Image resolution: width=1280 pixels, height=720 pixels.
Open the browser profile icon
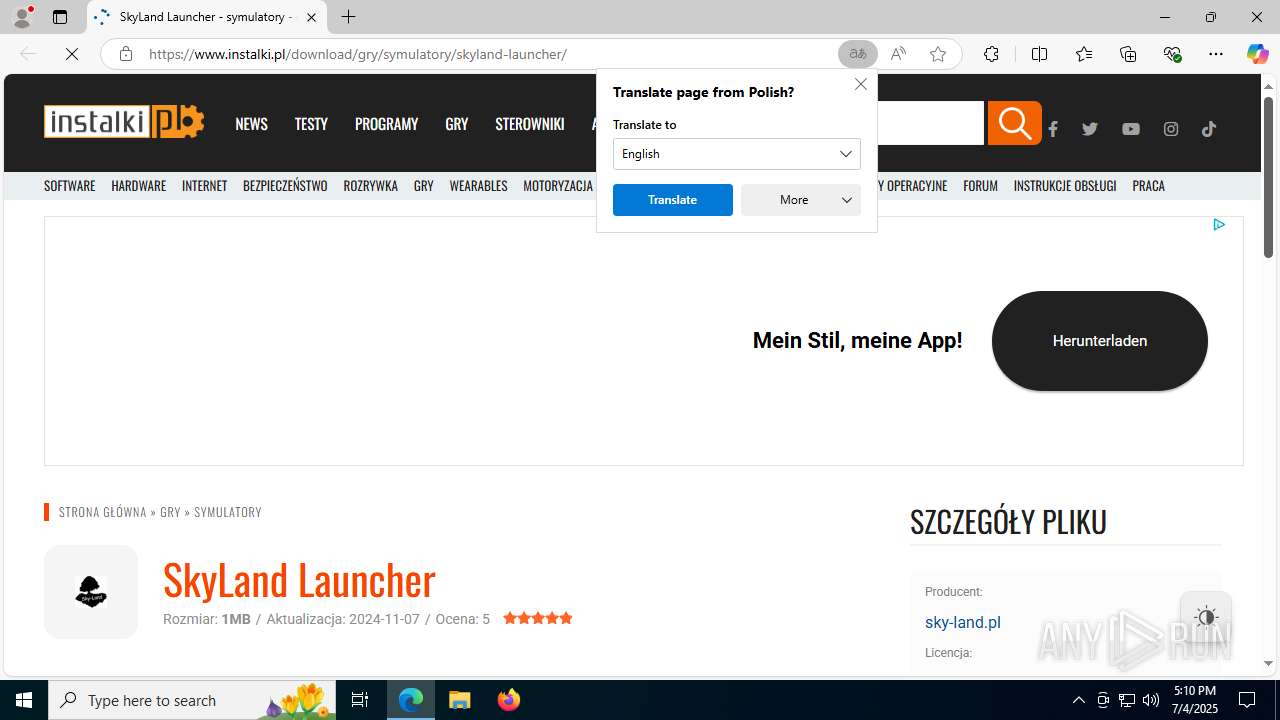click(22, 17)
